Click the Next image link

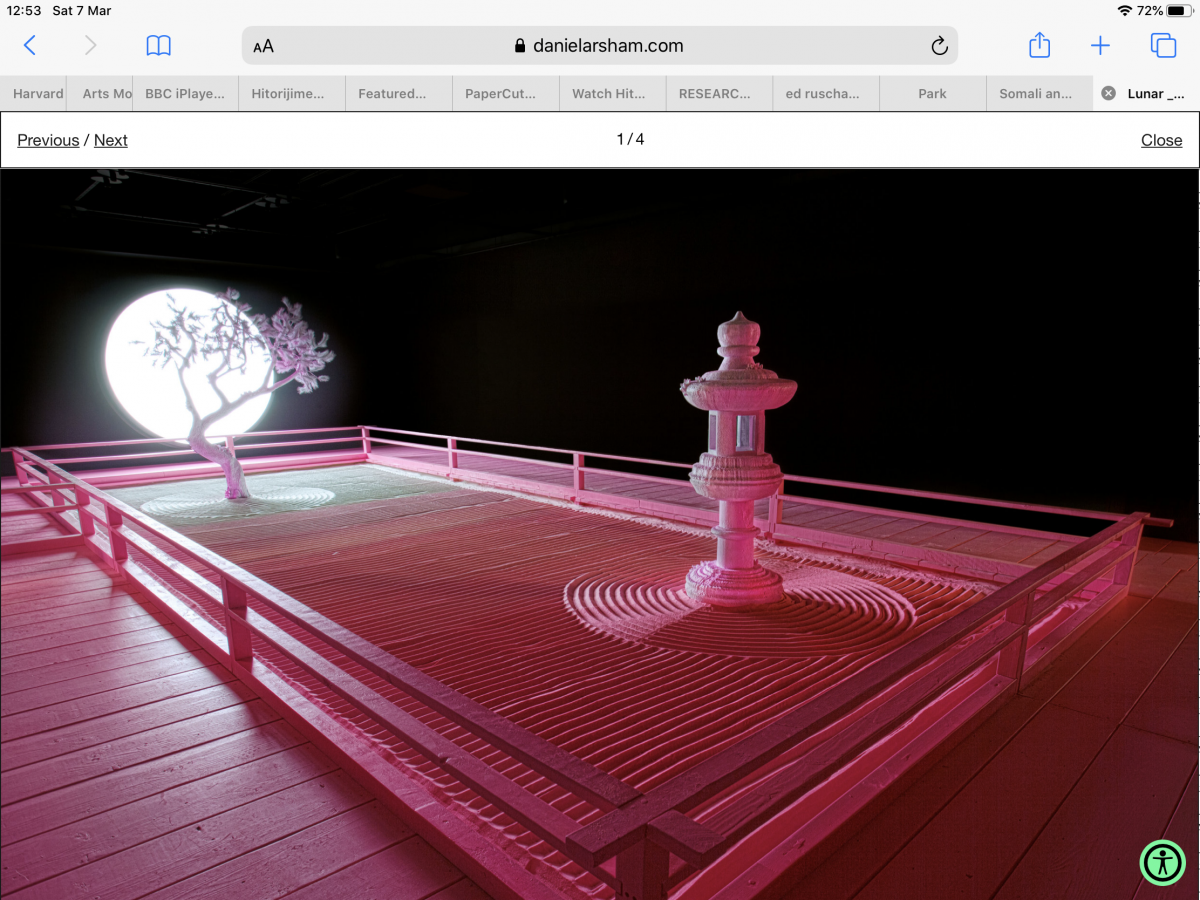click(x=111, y=140)
